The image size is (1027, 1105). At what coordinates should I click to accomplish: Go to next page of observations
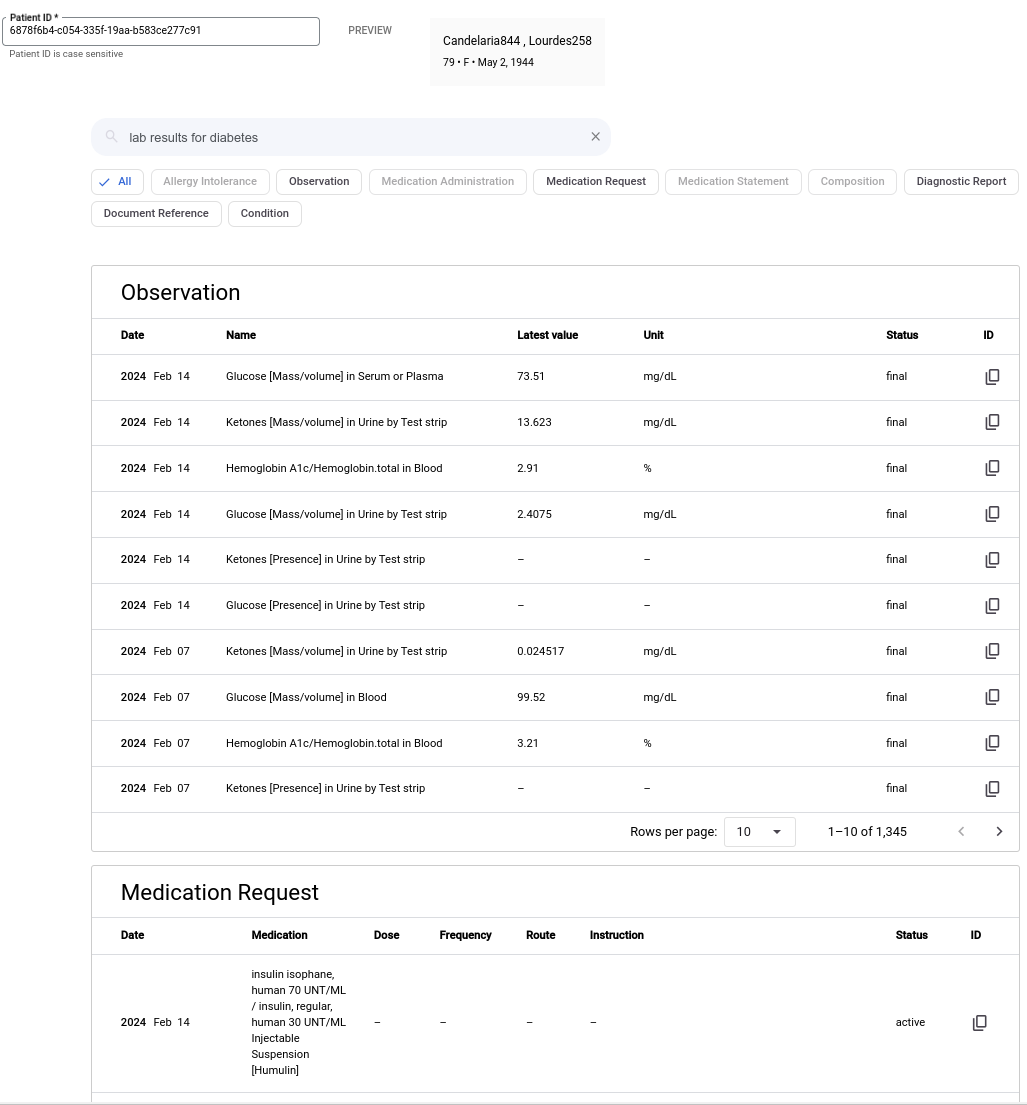998,831
